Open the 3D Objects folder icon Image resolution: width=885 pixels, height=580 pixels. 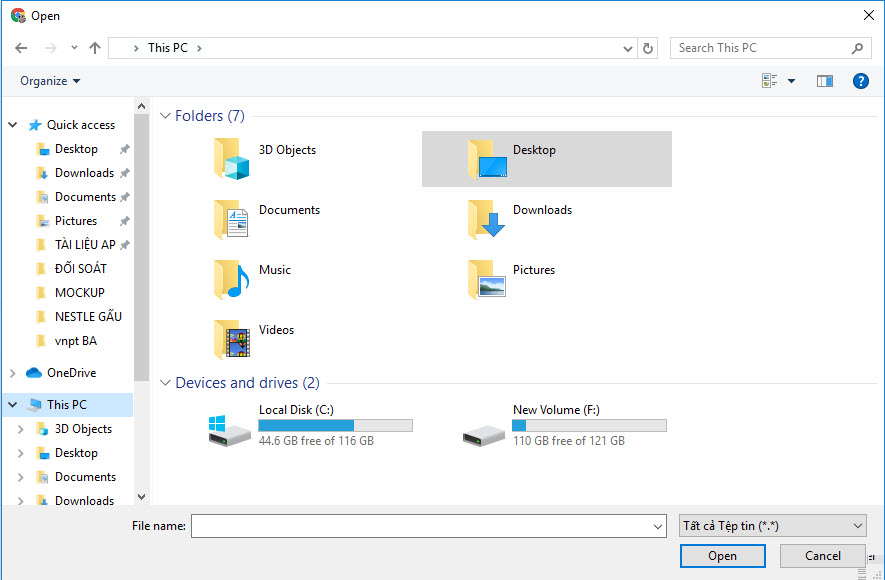click(x=231, y=158)
